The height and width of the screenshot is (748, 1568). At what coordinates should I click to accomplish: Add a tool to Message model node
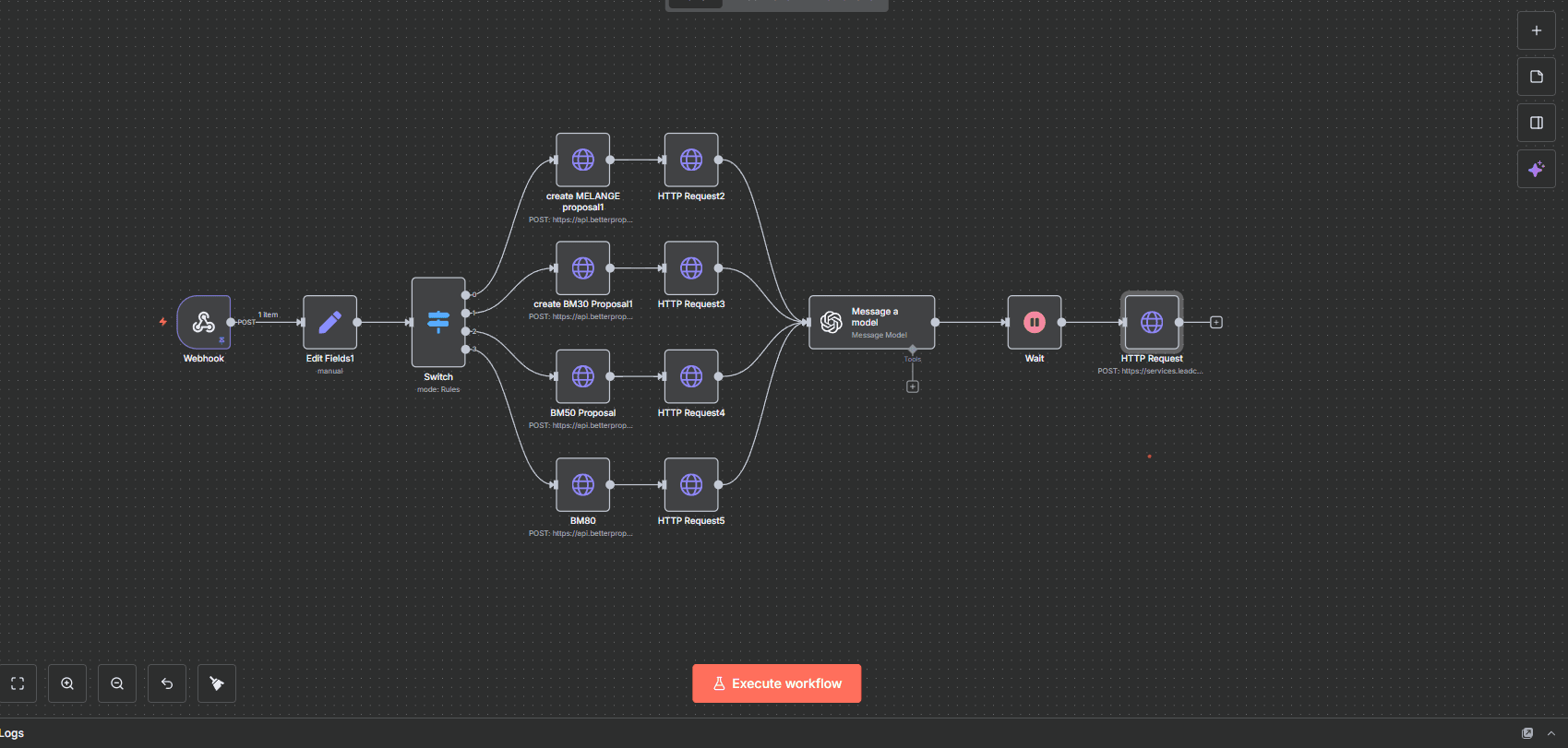(x=913, y=386)
